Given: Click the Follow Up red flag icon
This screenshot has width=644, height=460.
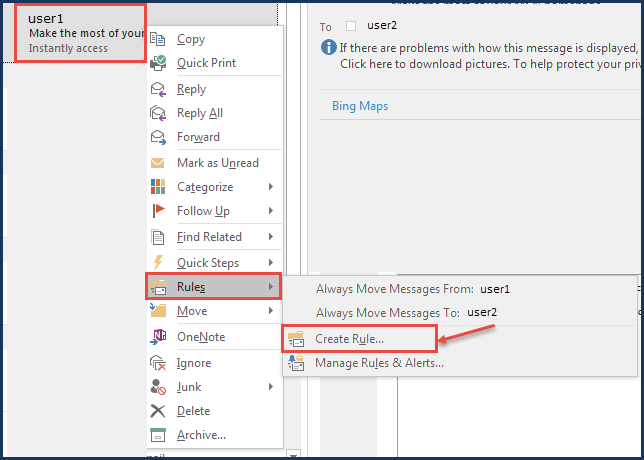Looking at the screenshot, I should (158, 211).
